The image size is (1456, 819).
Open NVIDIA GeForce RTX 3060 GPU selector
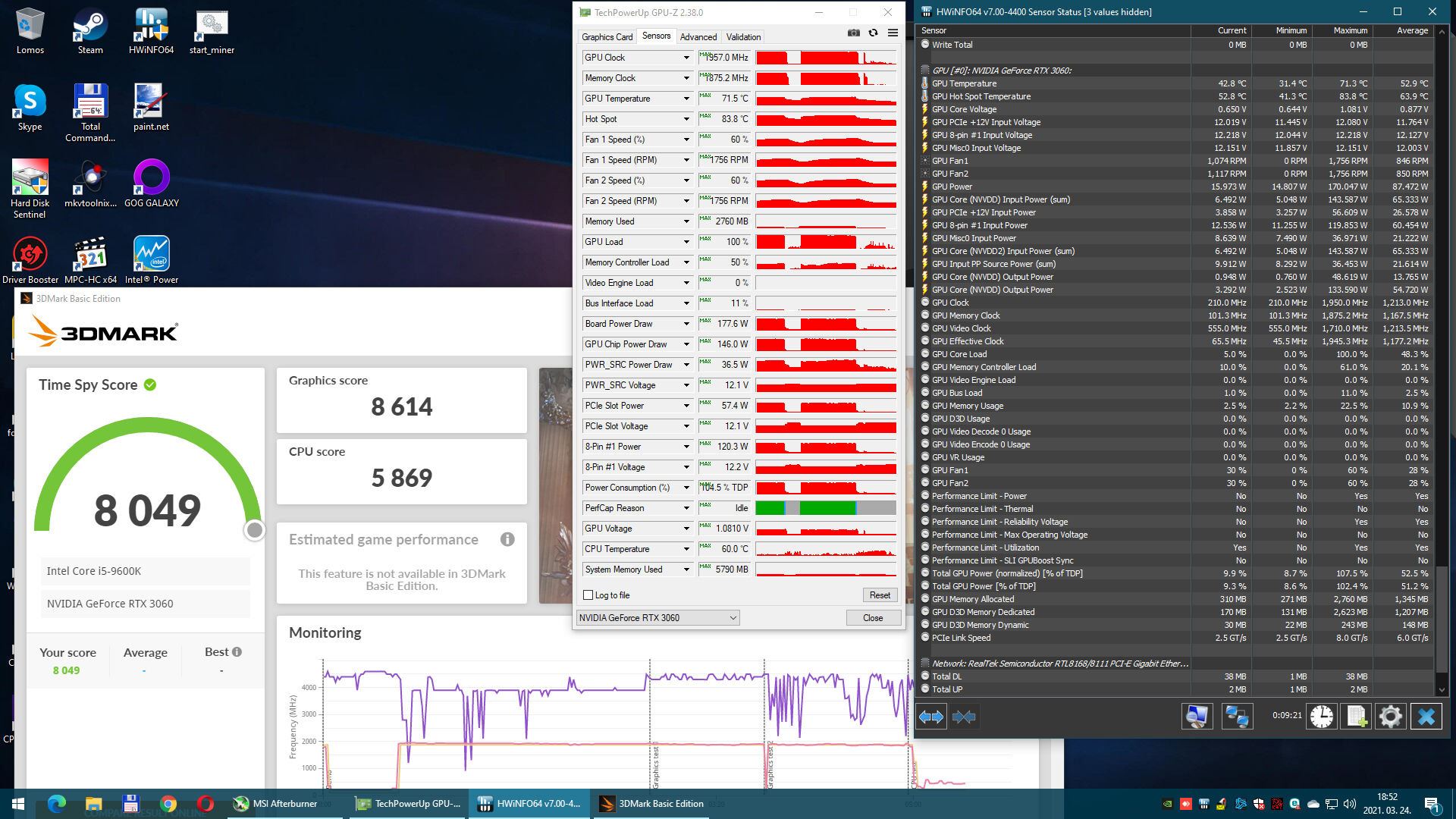point(658,618)
